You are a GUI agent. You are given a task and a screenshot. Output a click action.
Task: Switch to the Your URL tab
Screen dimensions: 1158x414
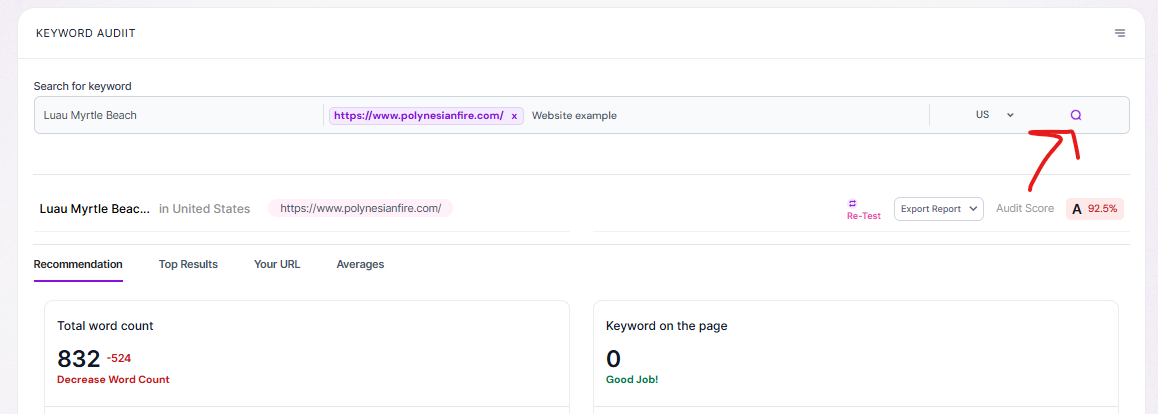click(x=277, y=264)
